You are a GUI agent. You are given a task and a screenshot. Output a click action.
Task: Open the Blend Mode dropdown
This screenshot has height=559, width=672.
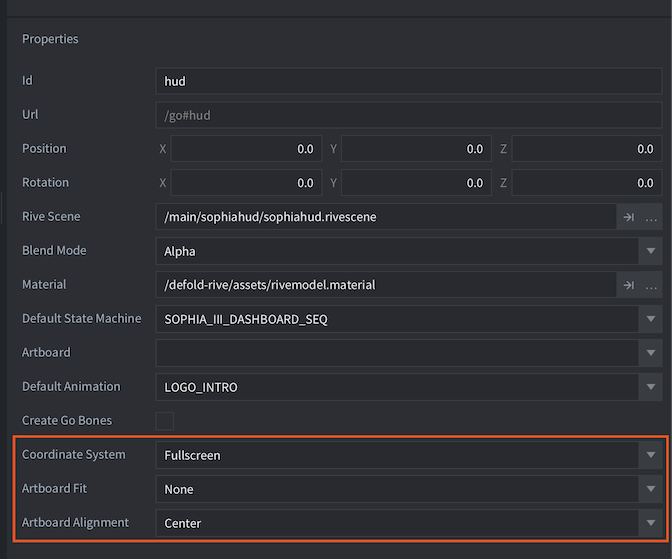click(x=652, y=251)
